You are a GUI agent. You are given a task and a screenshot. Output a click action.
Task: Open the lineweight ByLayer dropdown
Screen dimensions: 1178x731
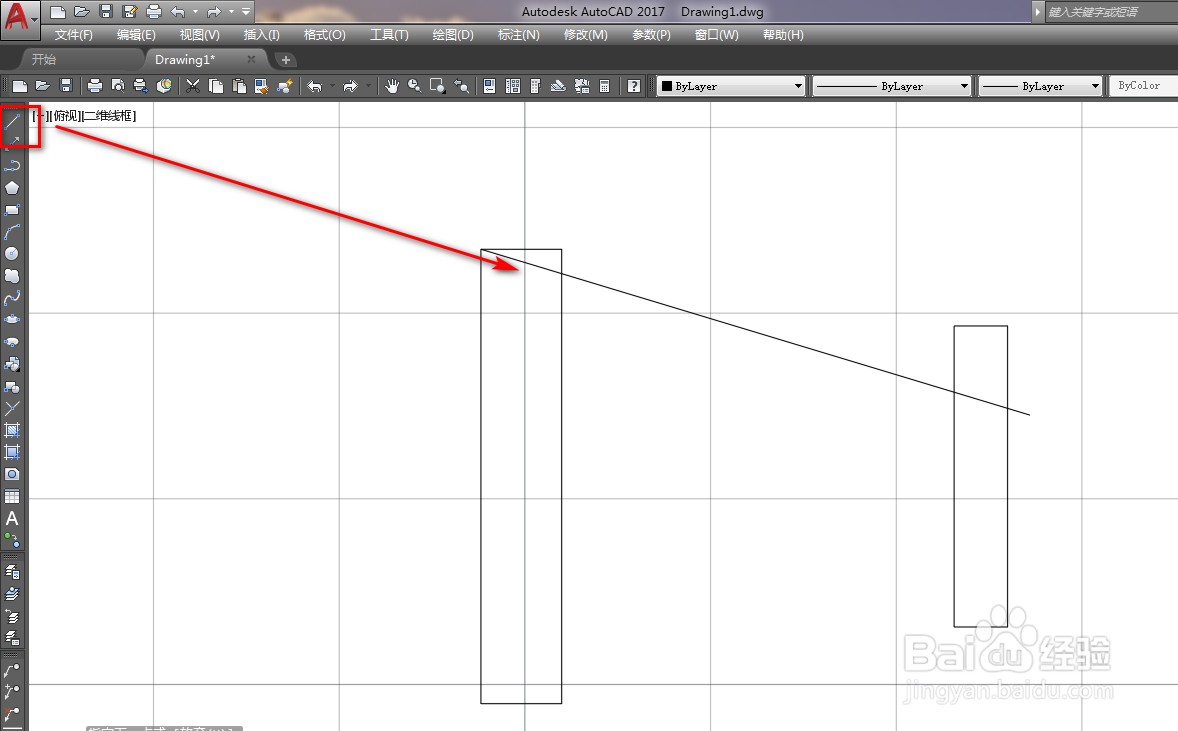1041,86
